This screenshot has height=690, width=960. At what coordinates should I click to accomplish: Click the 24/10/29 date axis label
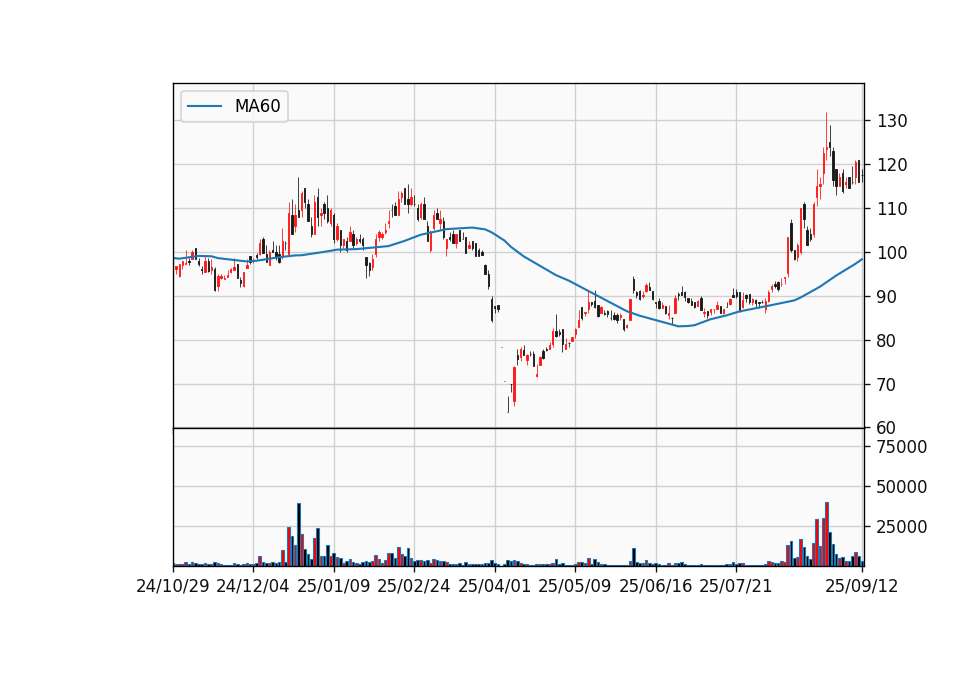point(173,586)
